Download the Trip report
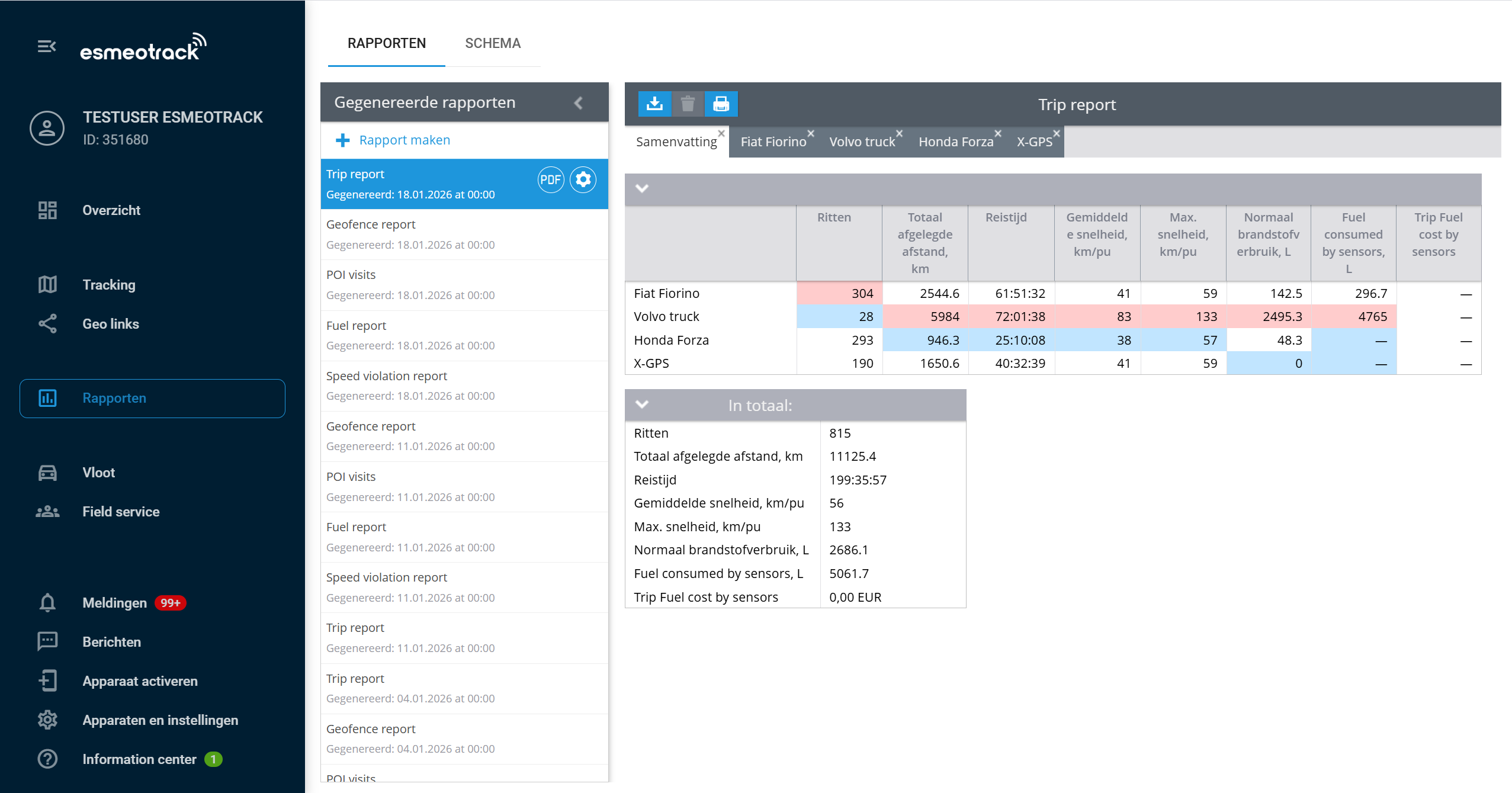 [x=655, y=104]
